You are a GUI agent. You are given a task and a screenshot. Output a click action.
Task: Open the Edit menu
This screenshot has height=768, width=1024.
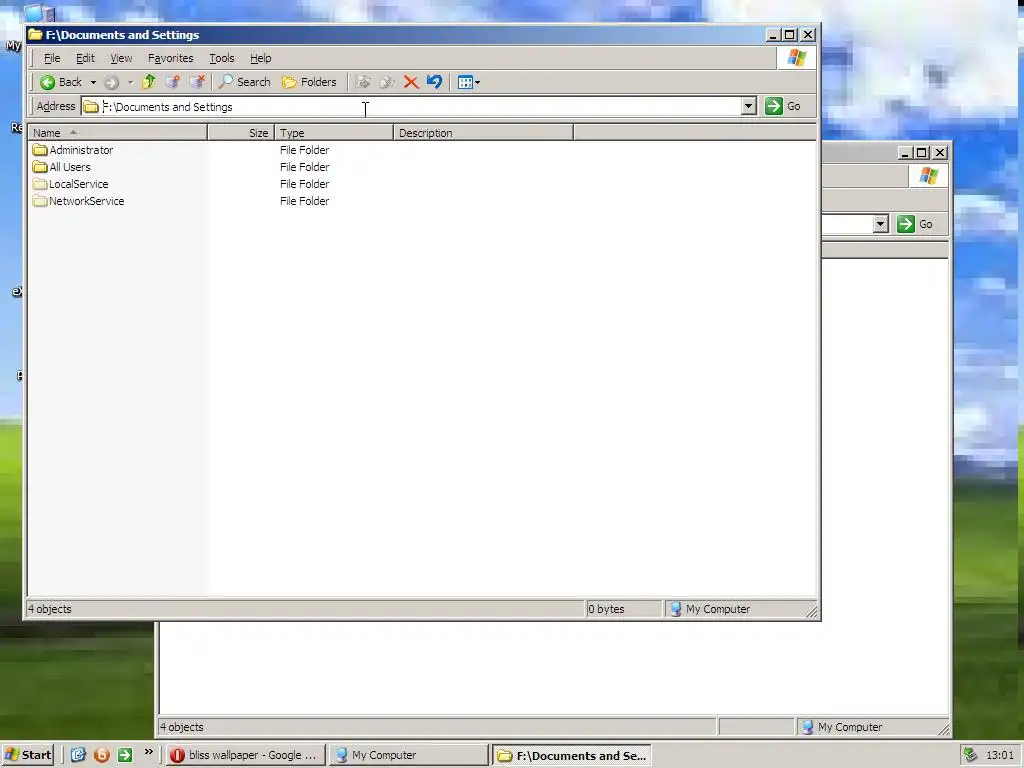(x=85, y=58)
